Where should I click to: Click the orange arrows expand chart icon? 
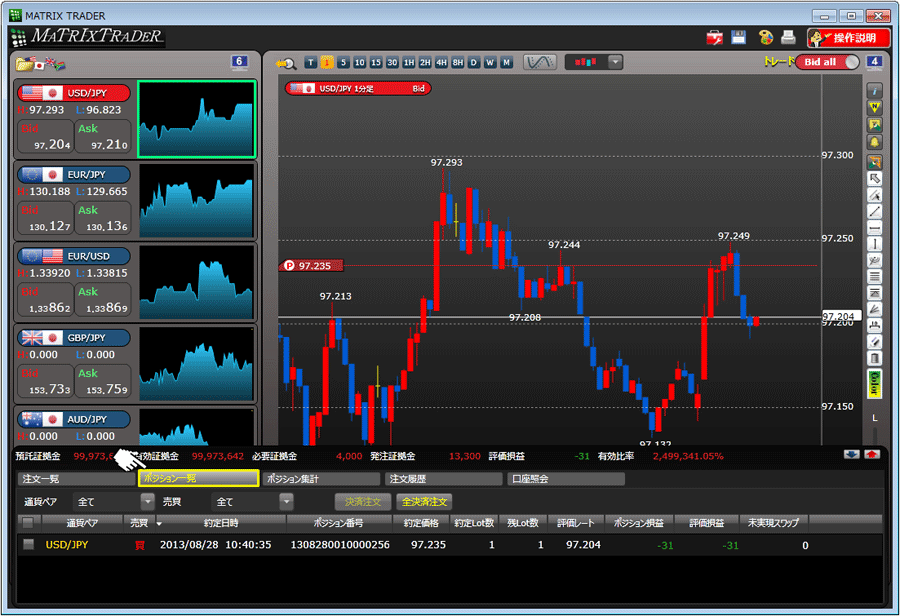(874, 162)
